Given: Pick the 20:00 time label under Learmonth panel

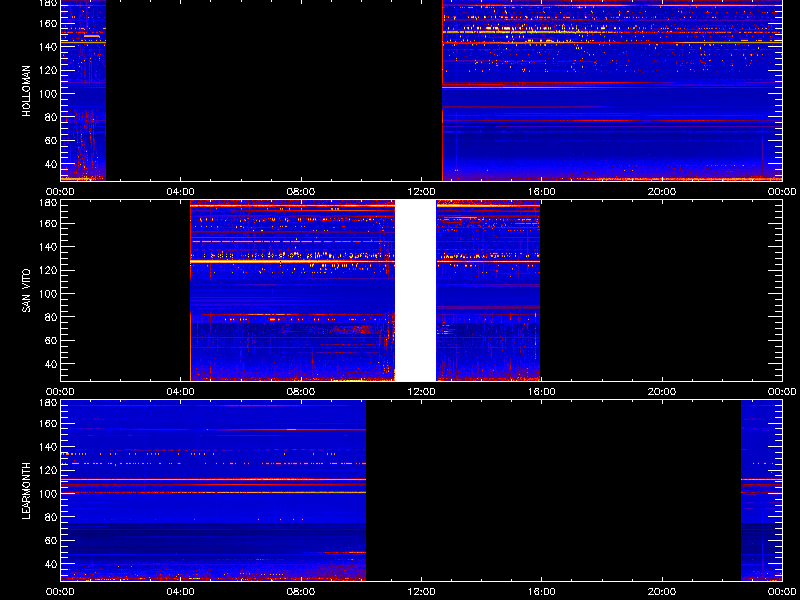Looking at the screenshot, I should click(x=662, y=592).
